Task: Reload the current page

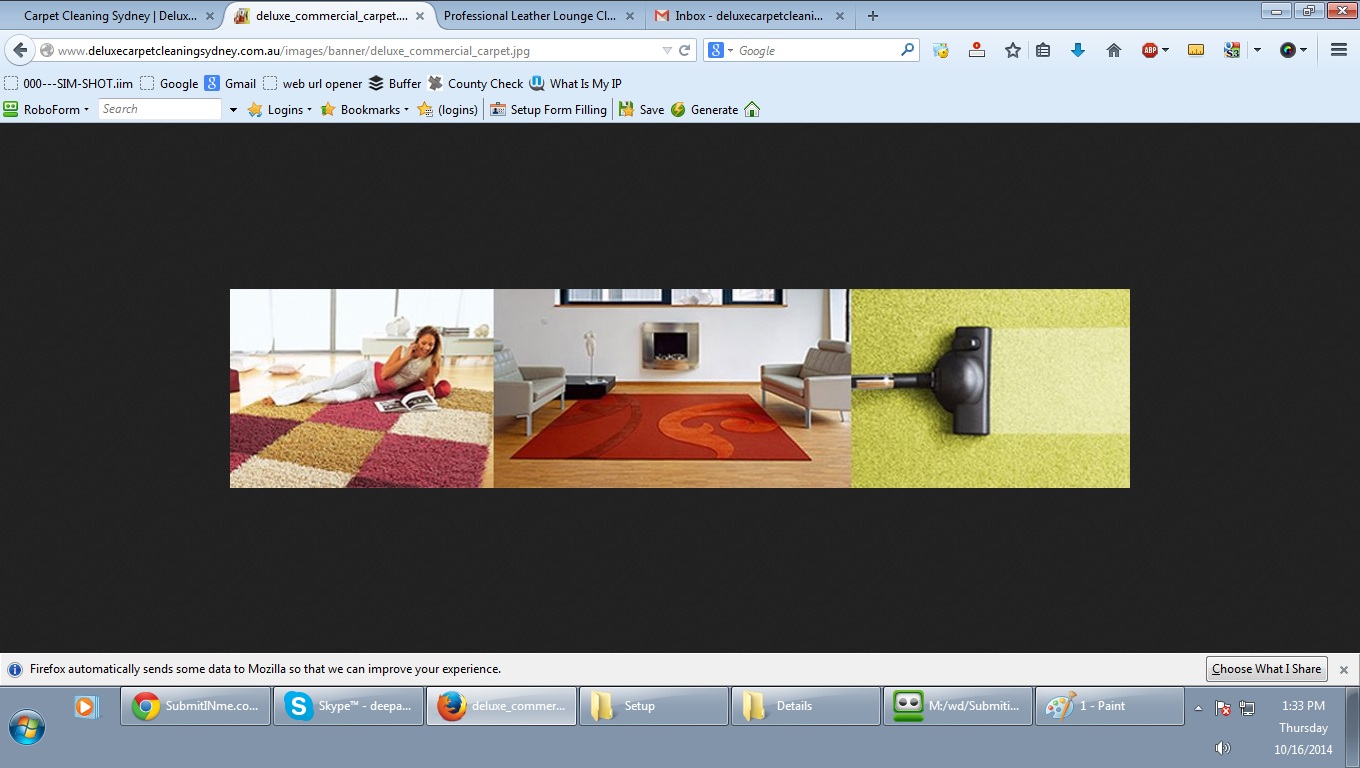Action: coord(685,50)
